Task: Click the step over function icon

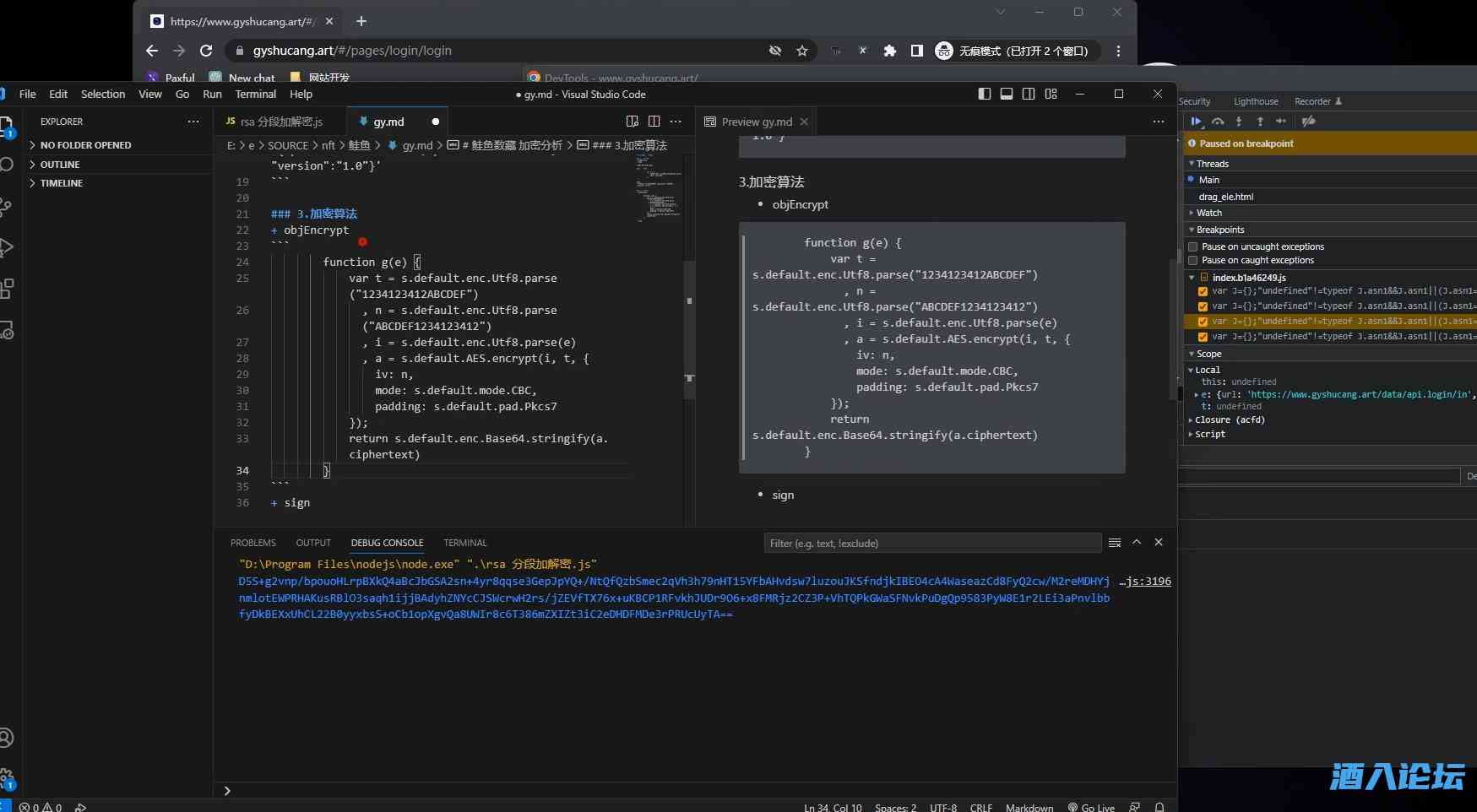Action: 1218,122
